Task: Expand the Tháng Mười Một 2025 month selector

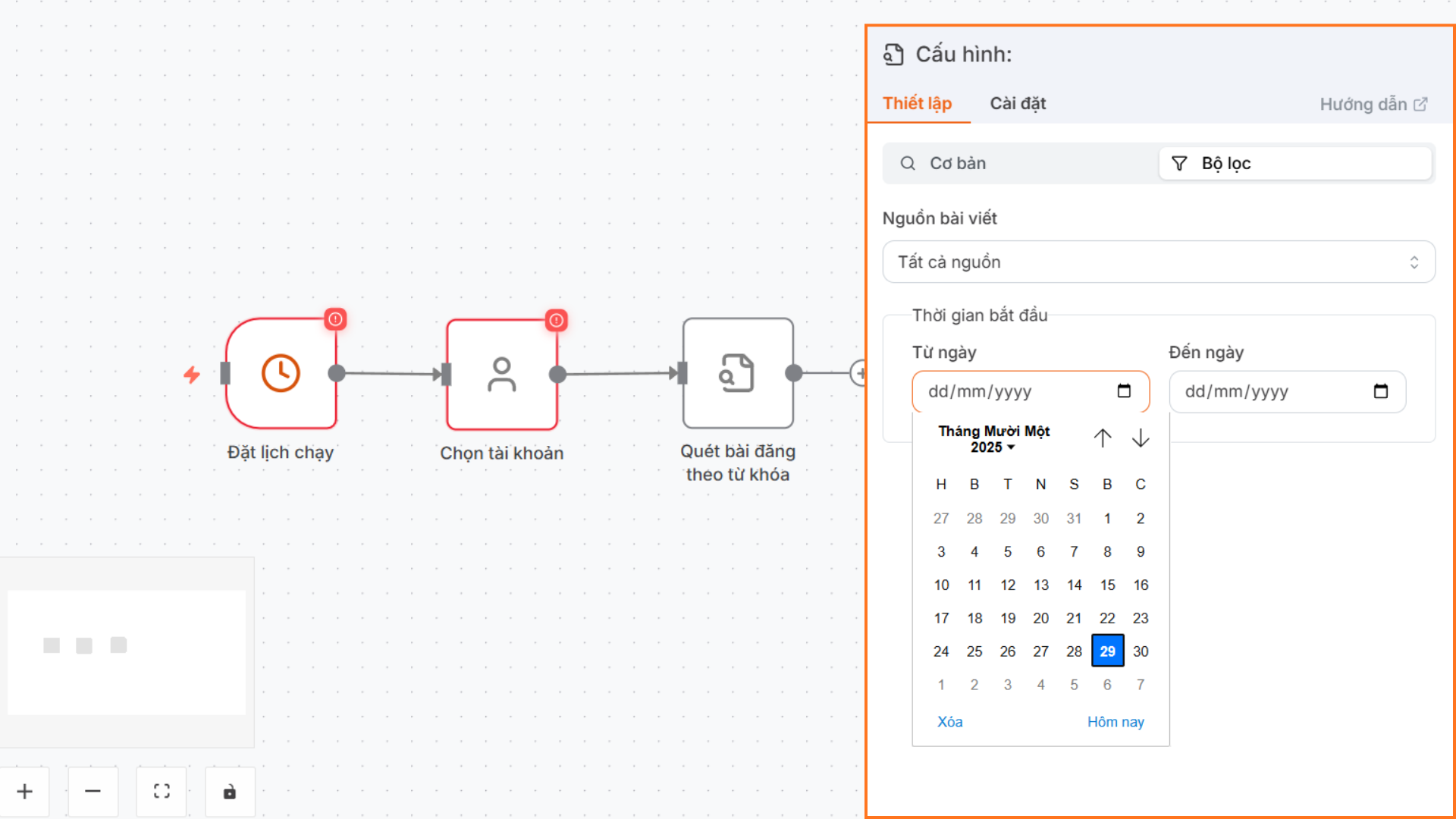Action: click(x=993, y=439)
